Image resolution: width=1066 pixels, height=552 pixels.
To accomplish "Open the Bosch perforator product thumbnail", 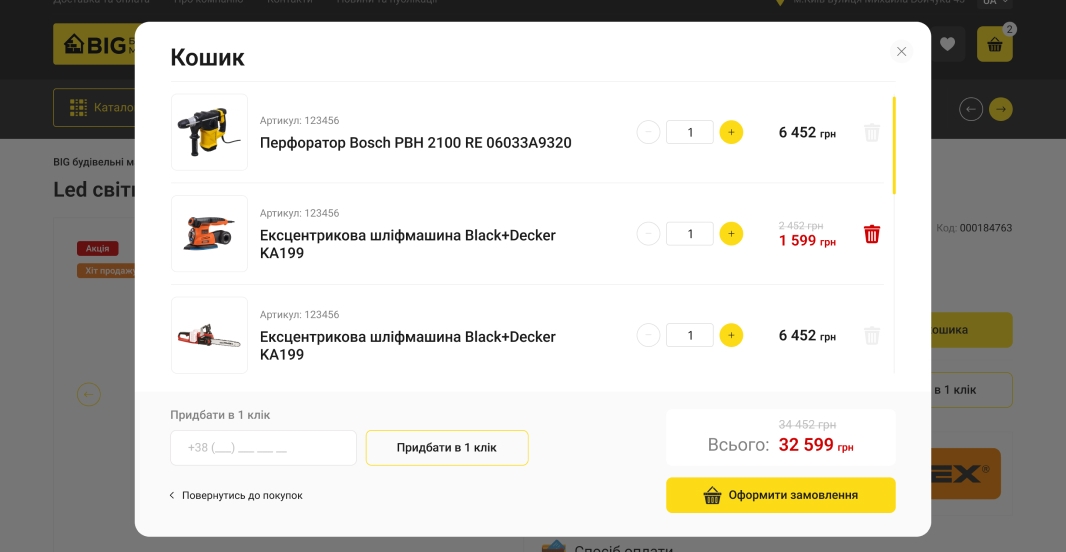I will (x=209, y=132).
